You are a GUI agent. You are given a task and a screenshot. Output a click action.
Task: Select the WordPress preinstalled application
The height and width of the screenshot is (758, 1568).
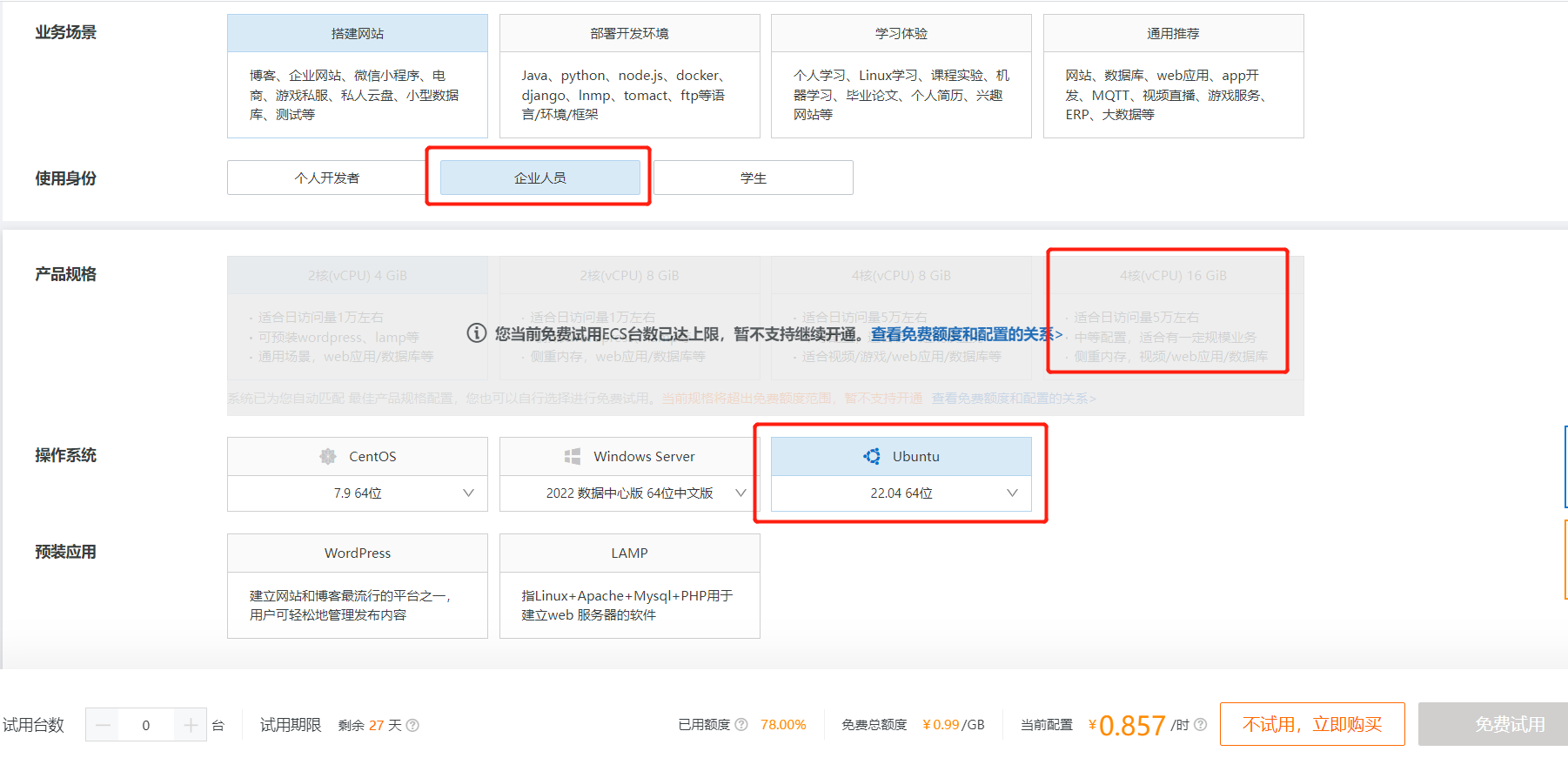pos(358,586)
